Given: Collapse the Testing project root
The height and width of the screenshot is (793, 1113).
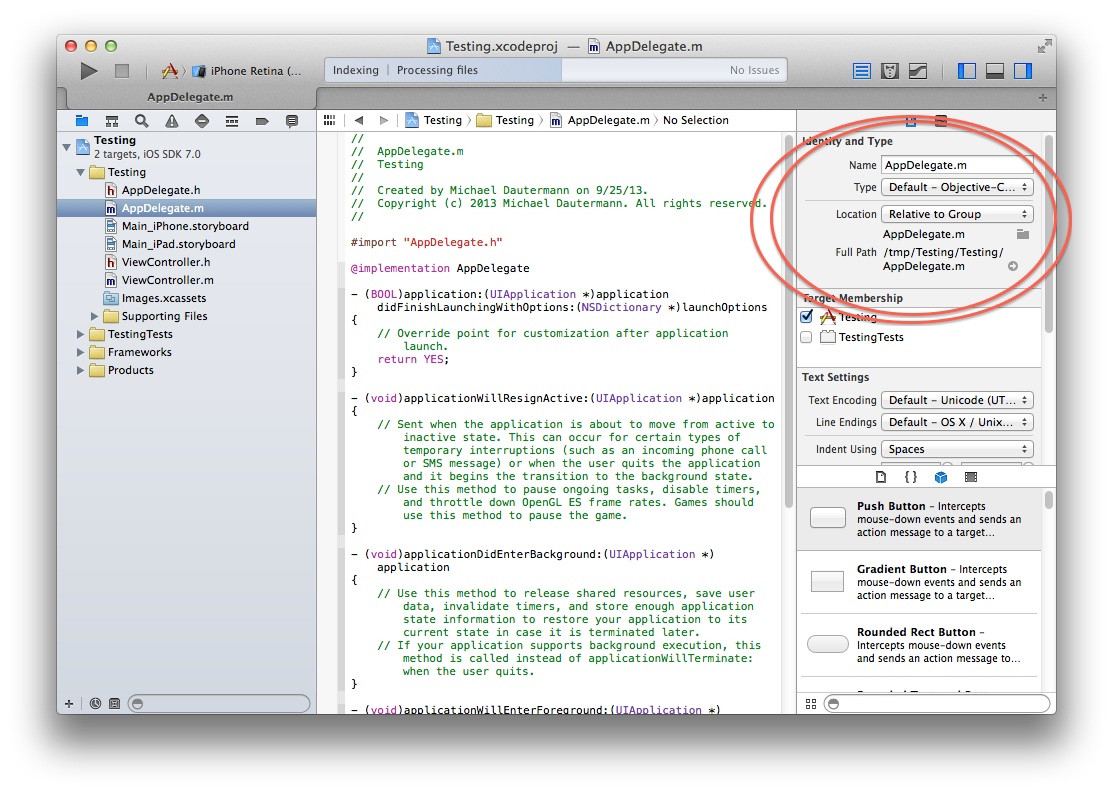Looking at the screenshot, I should (67, 147).
